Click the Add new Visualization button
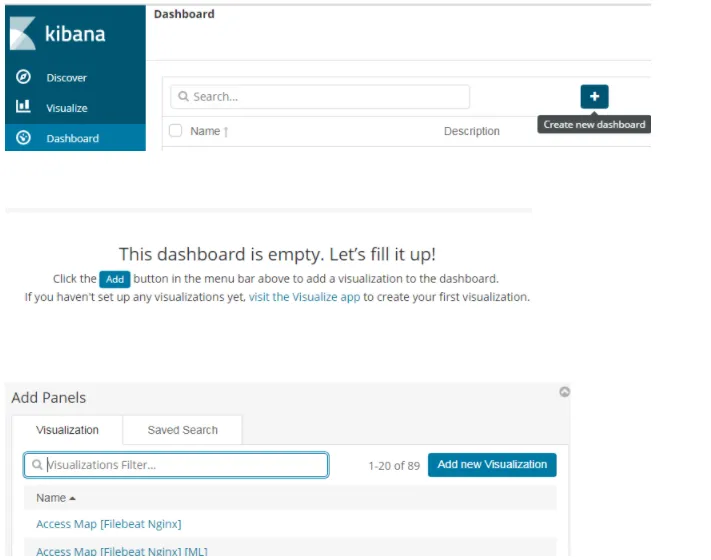Viewport: 711px width, 560px height. tap(492, 465)
